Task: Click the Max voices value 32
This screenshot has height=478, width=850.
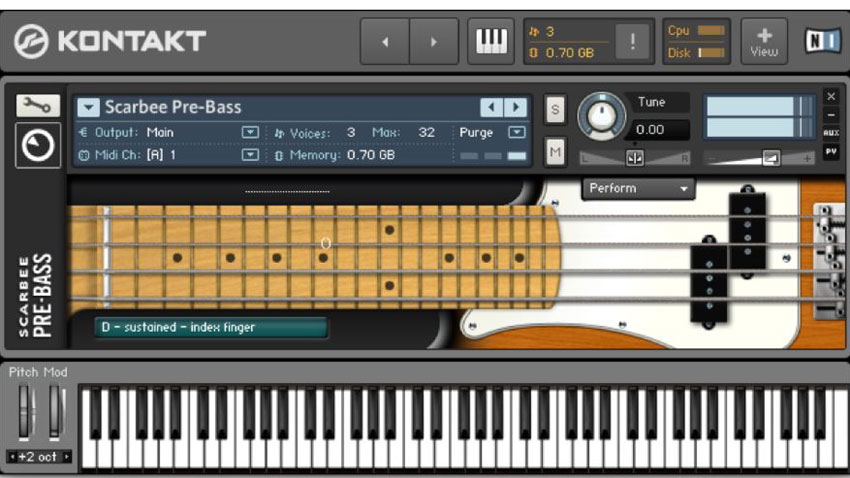Action: [x=427, y=132]
